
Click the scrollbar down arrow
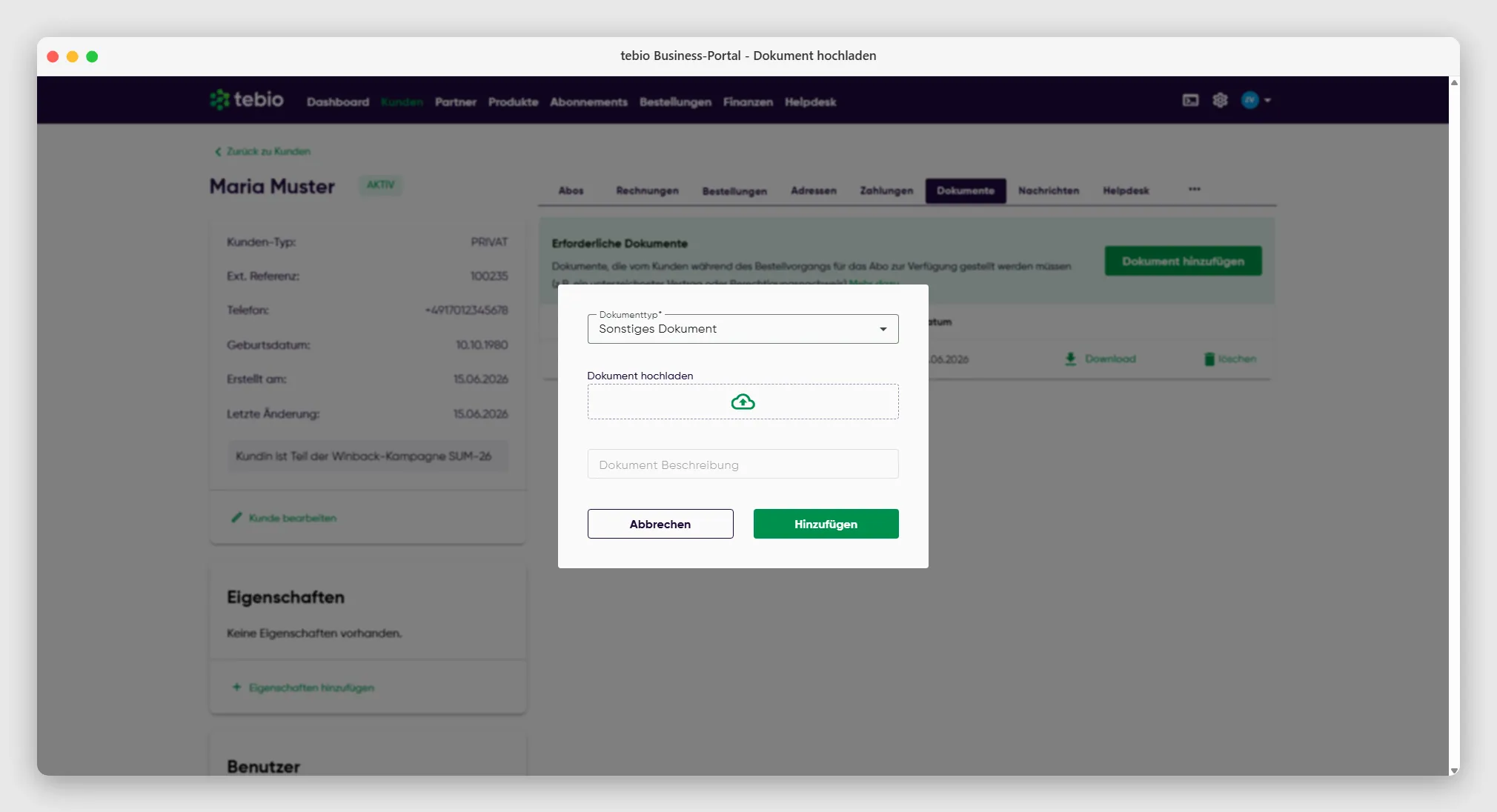coord(1454,771)
